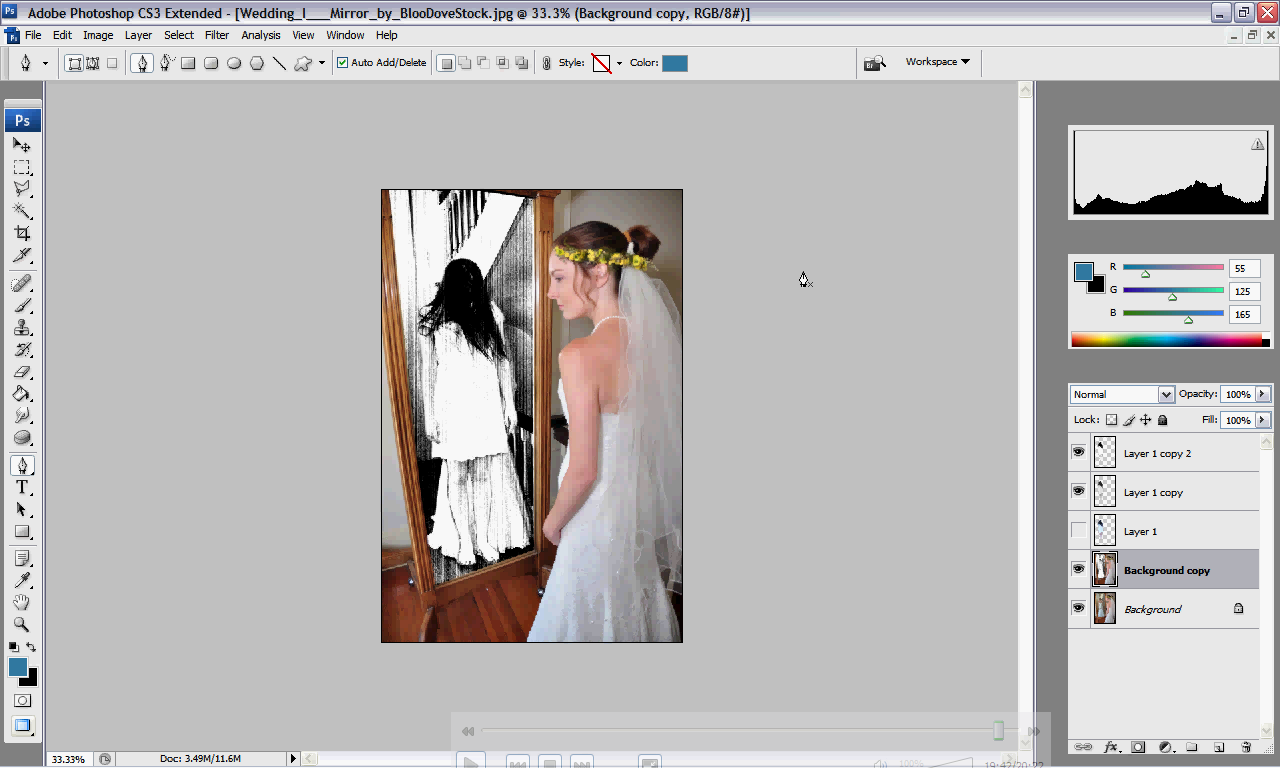
Task: Select the Crop tool
Action: click(21, 233)
